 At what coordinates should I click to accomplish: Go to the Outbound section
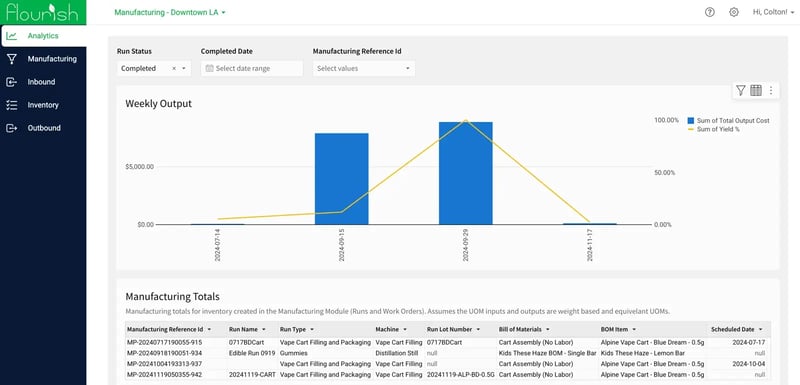[x=44, y=129]
